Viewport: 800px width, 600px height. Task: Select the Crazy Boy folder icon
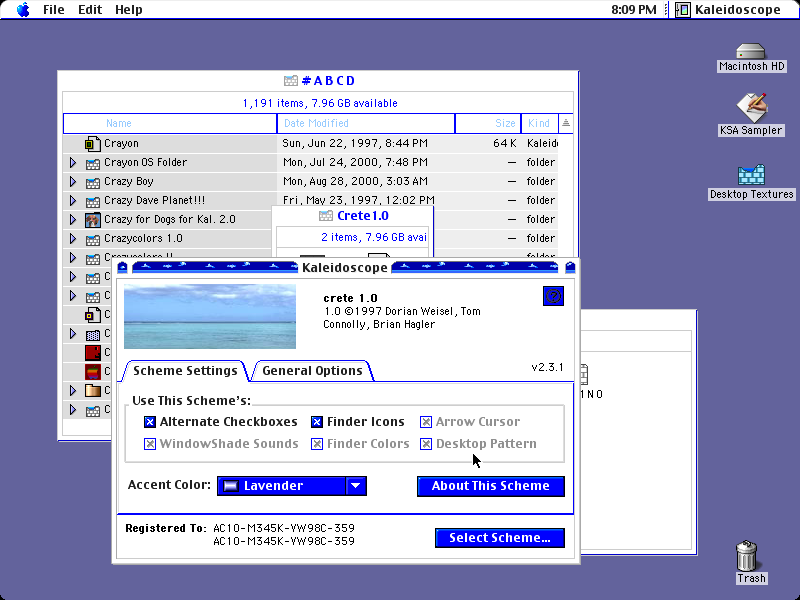click(92, 182)
